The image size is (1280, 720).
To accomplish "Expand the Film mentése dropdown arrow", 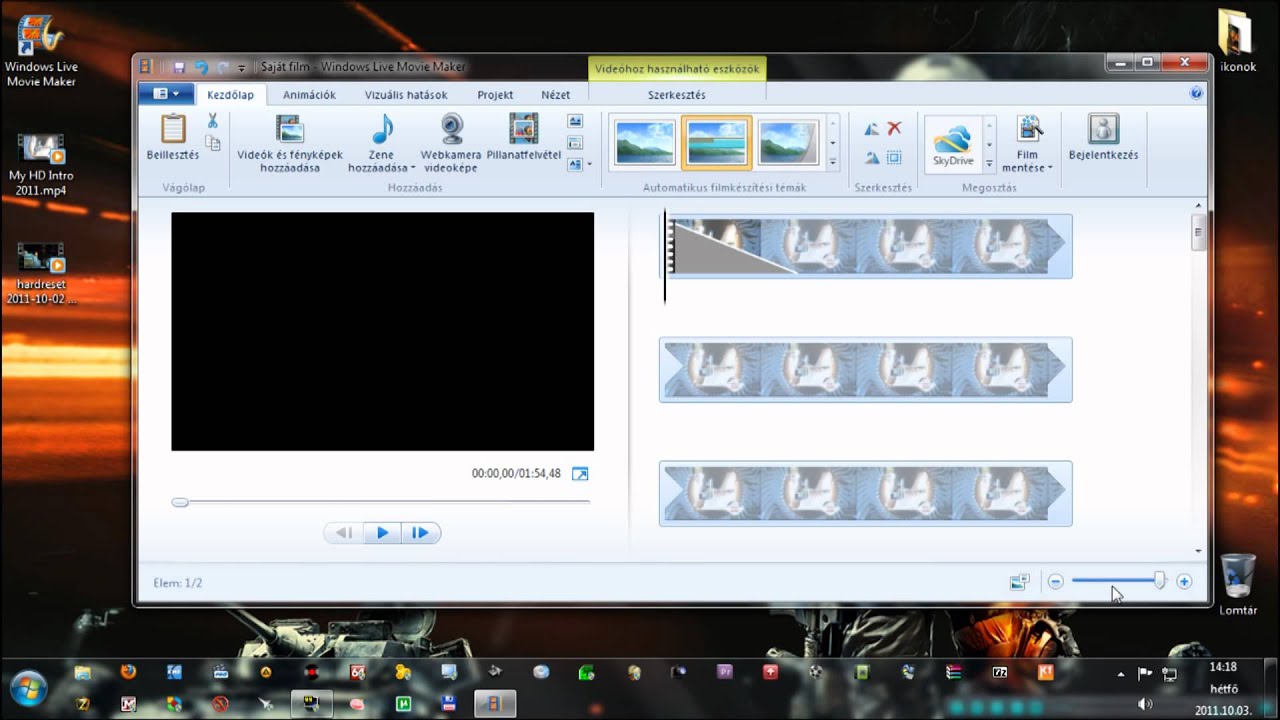I will [1049, 168].
